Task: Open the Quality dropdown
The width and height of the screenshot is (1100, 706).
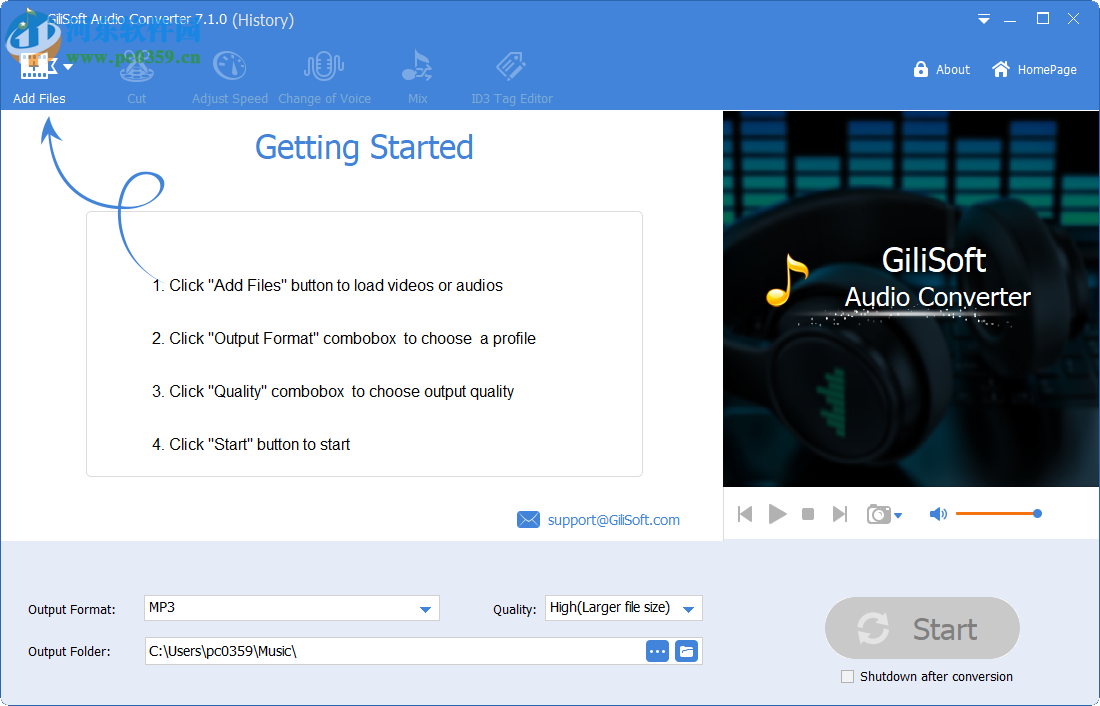Action: pyautogui.click(x=688, y=607)
